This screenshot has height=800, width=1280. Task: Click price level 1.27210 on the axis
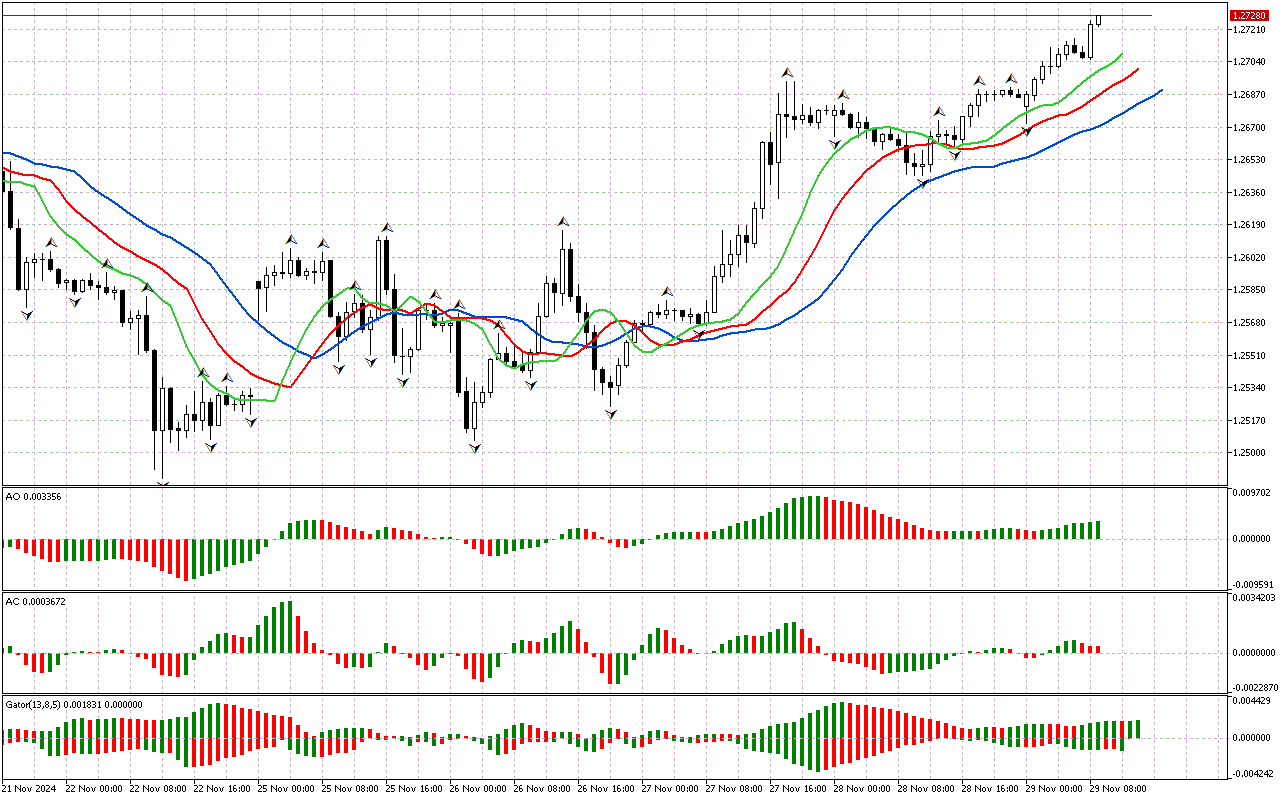coord(1248,30)
